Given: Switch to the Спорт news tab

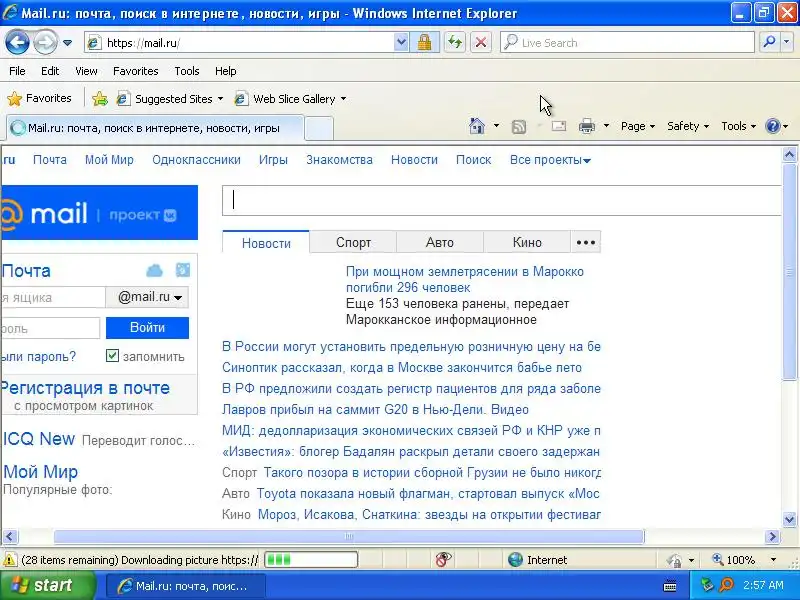Looking at the screenshot, I should pos(353,242).
